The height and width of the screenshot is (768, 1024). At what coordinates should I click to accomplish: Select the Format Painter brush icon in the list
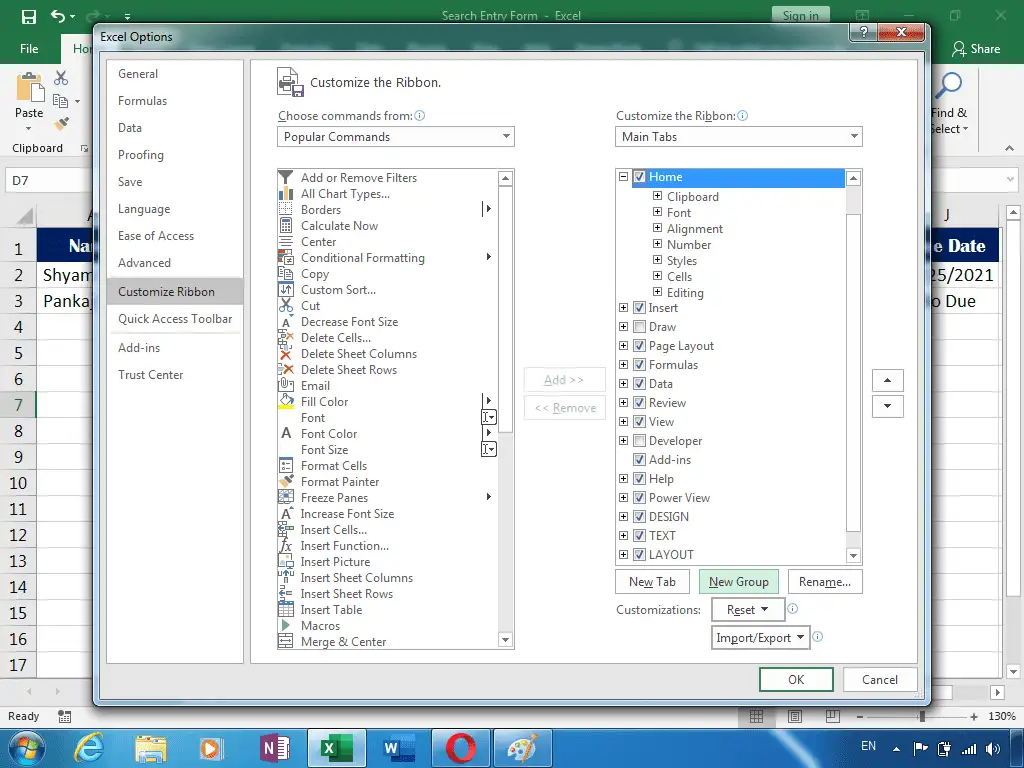pyautogui.click(x=285, y=481)
